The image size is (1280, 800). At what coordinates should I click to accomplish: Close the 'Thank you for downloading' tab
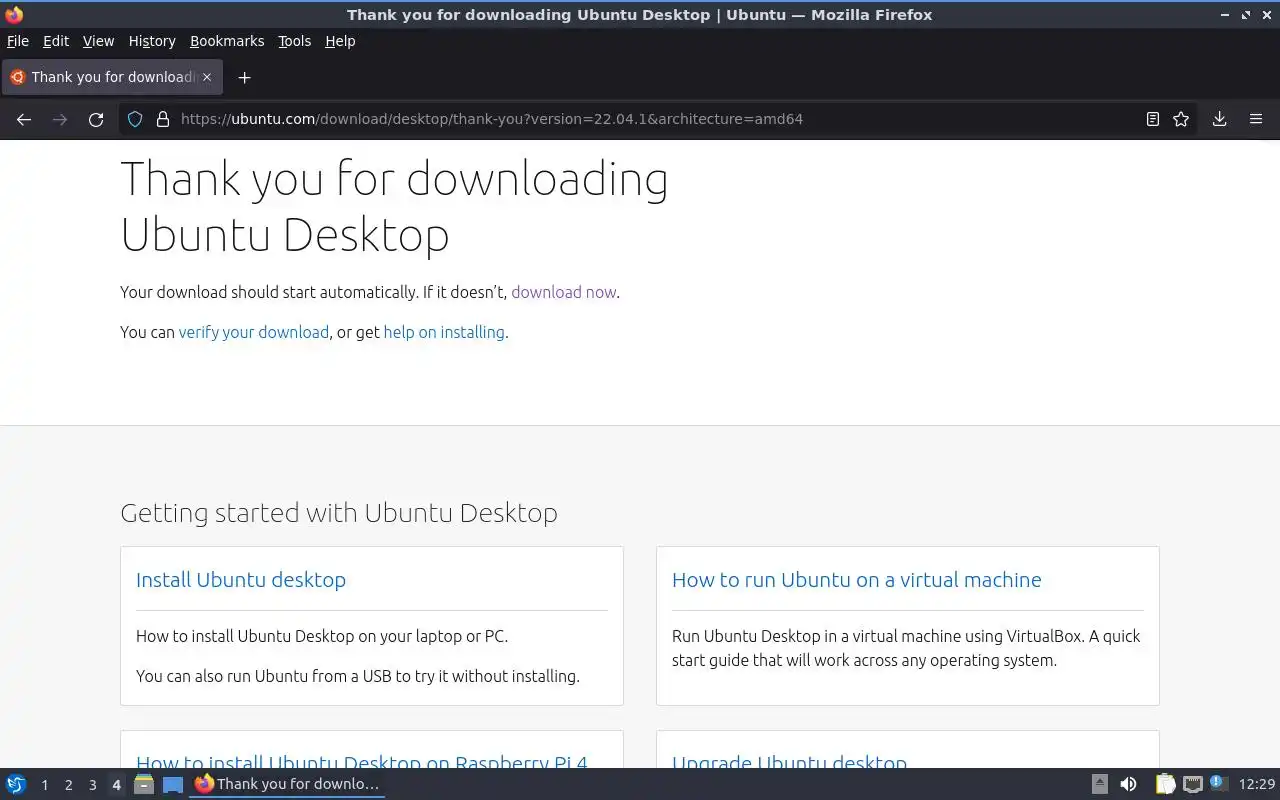point(207,77)
